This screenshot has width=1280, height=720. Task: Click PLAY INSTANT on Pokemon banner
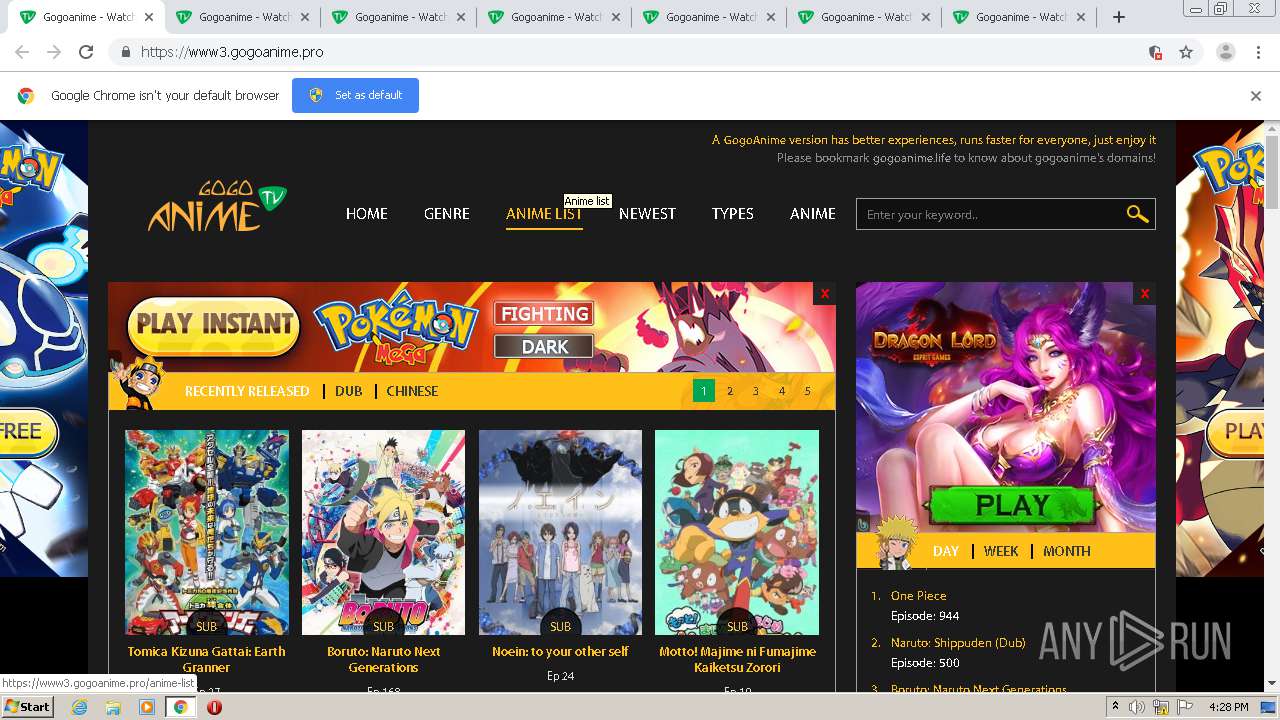213,324
